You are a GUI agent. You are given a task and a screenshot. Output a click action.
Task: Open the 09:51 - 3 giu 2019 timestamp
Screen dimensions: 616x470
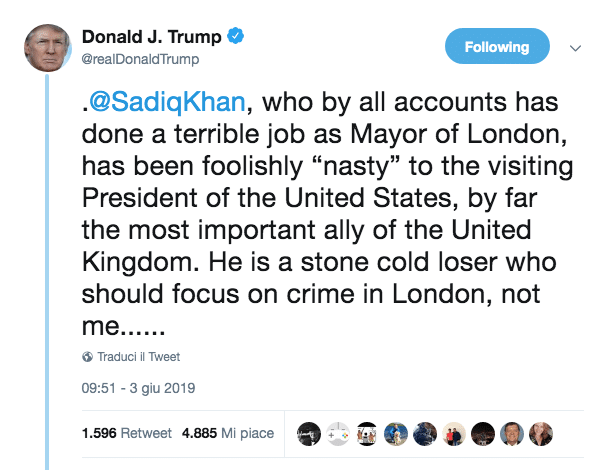[137, 387]
